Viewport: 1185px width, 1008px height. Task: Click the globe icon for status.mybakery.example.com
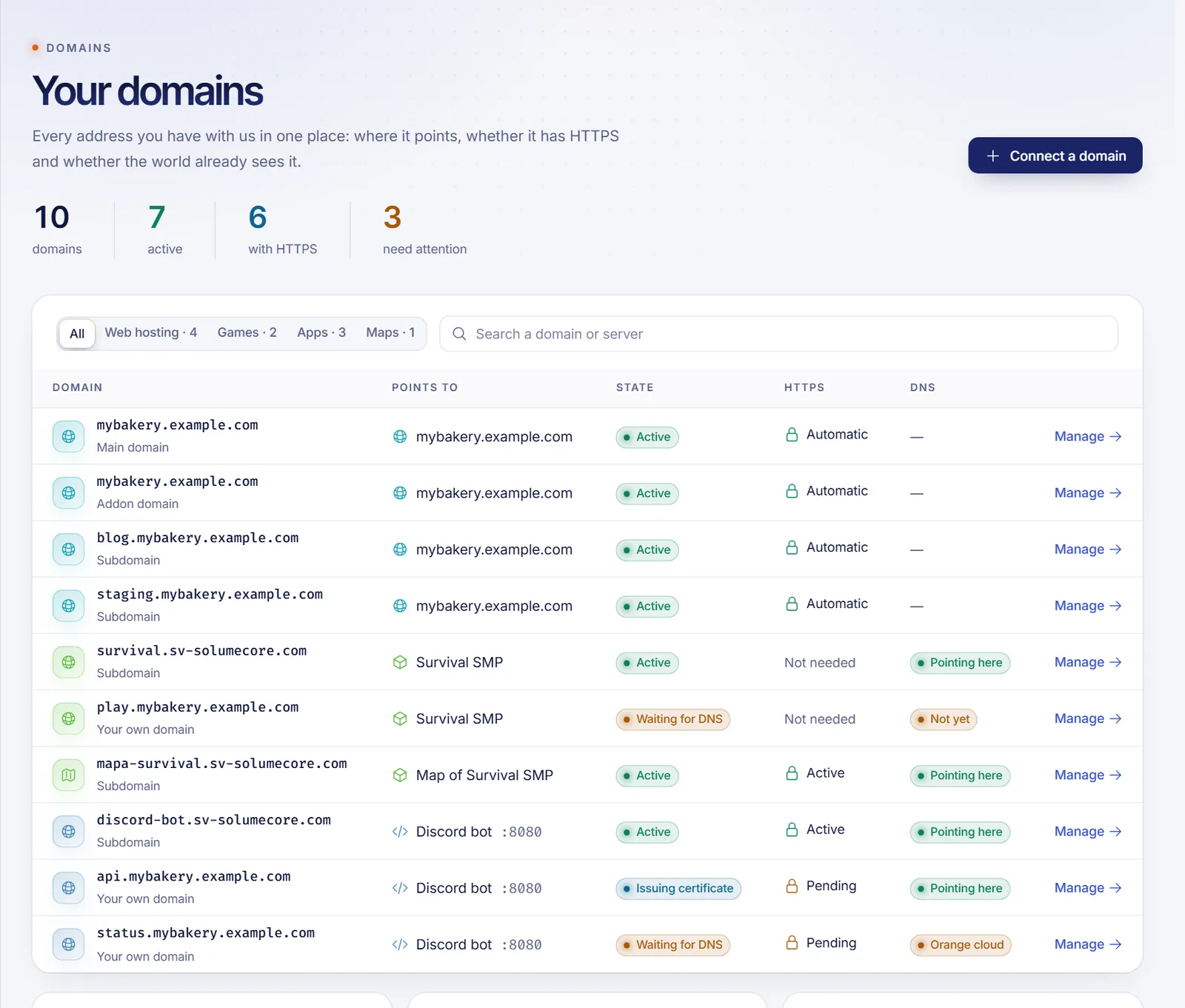point(68,944)
